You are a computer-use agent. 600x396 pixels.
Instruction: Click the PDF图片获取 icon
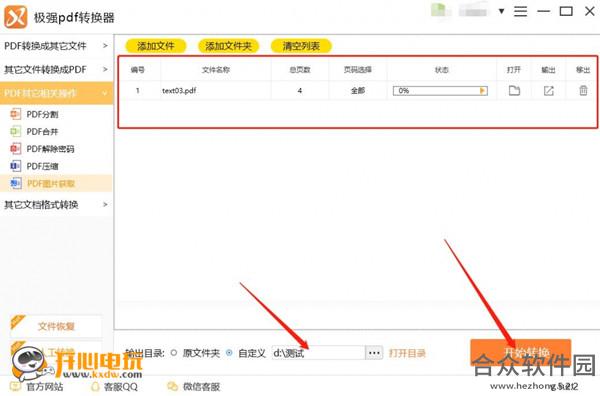15,183
